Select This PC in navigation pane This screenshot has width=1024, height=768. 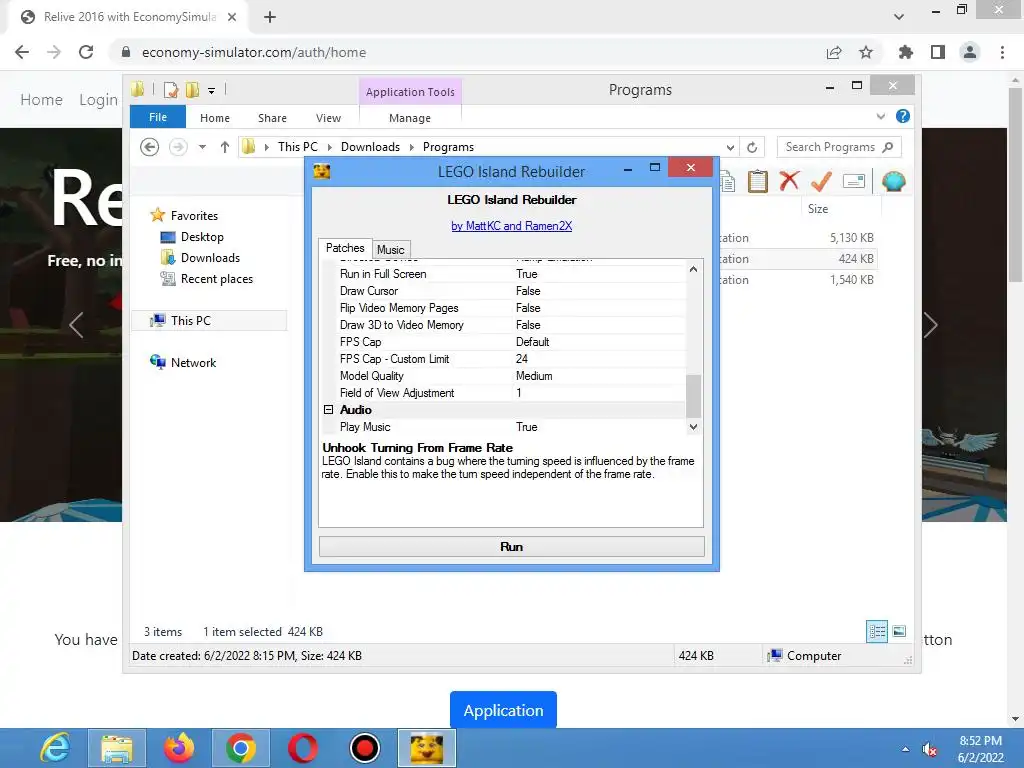coord(191,321)
